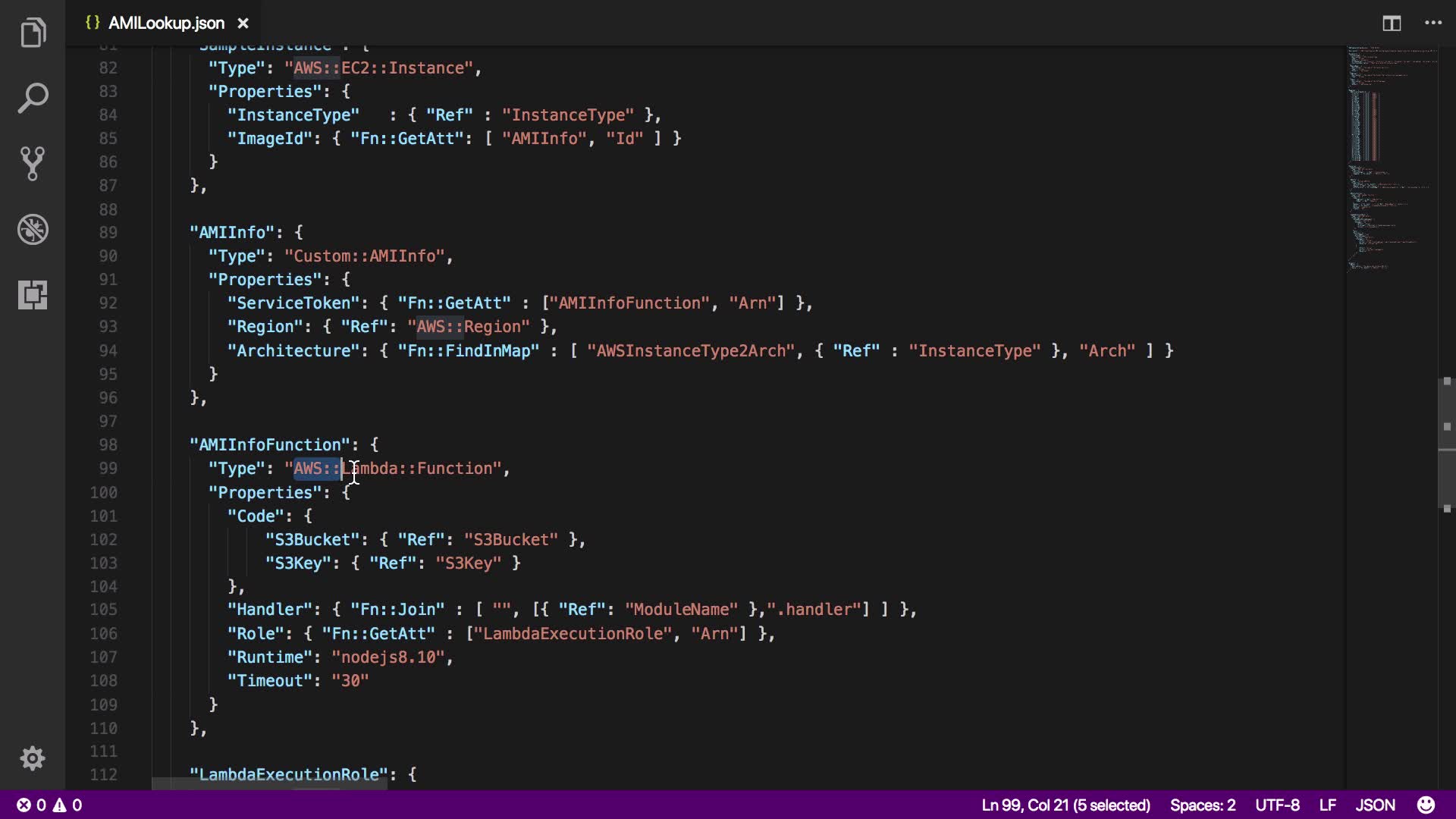Change file encoding from UTF-8
This screenshot has width=1456, height=819.
pyautogui.click(x=1277, y=805)
